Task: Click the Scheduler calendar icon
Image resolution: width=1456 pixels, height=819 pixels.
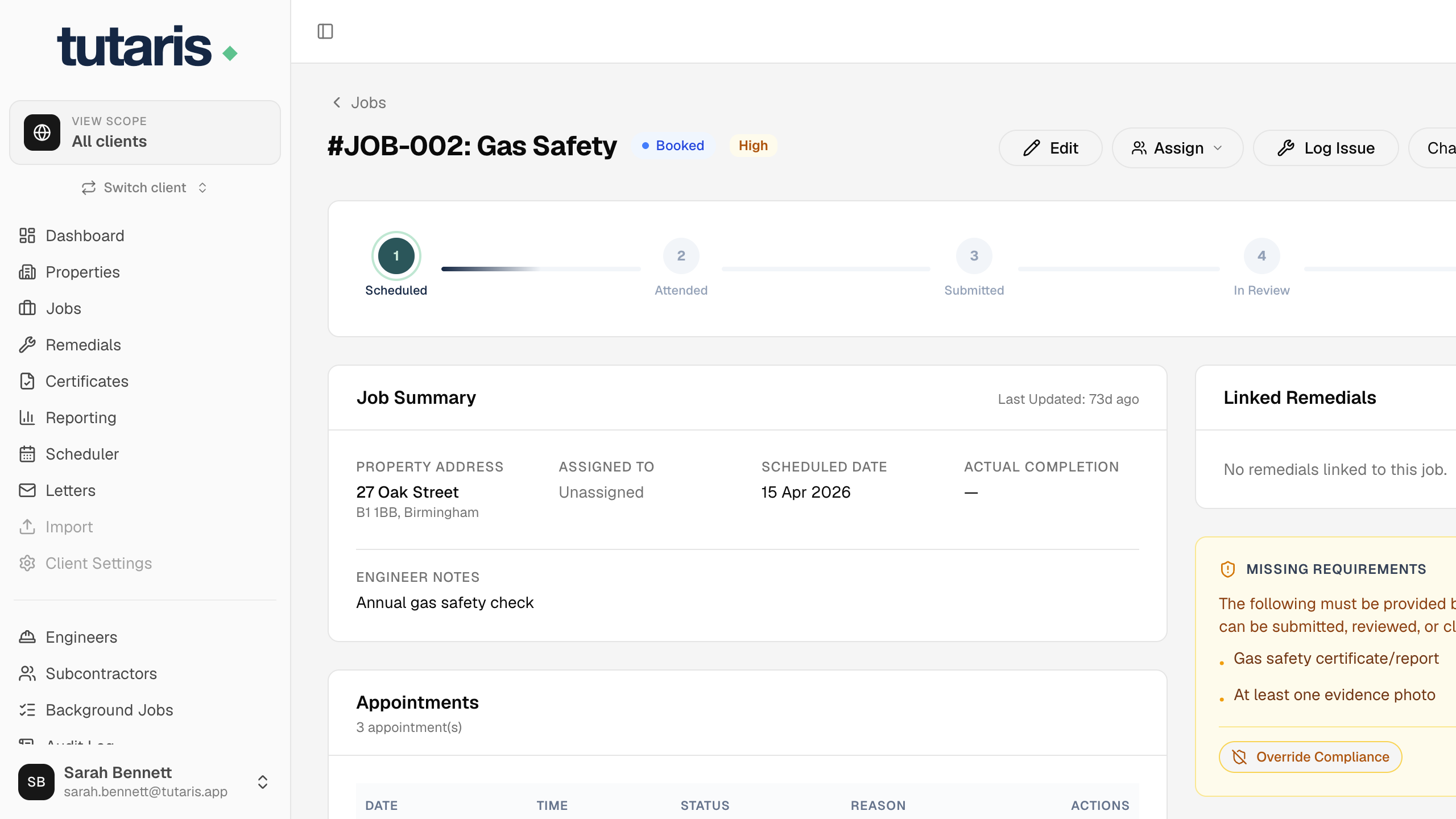Action: tap(27, 454)
